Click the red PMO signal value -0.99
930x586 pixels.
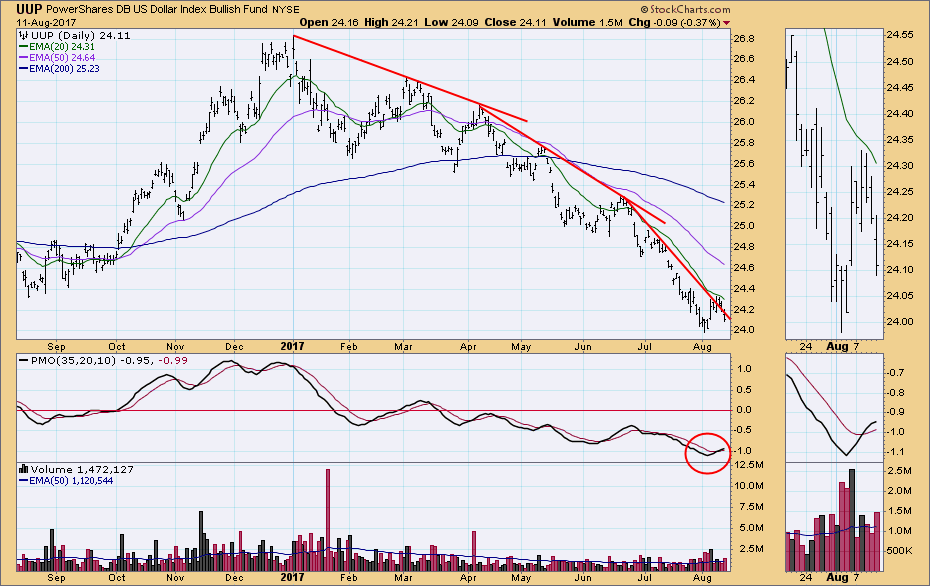173,361
